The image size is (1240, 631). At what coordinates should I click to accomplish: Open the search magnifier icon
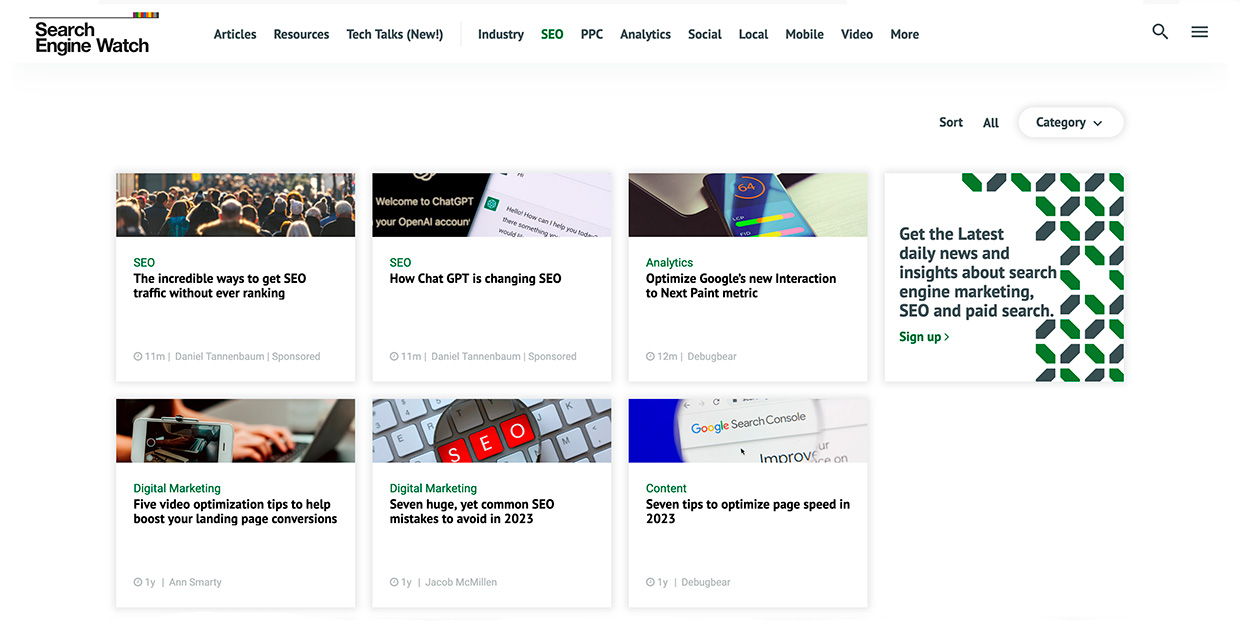pos(1160,32)
